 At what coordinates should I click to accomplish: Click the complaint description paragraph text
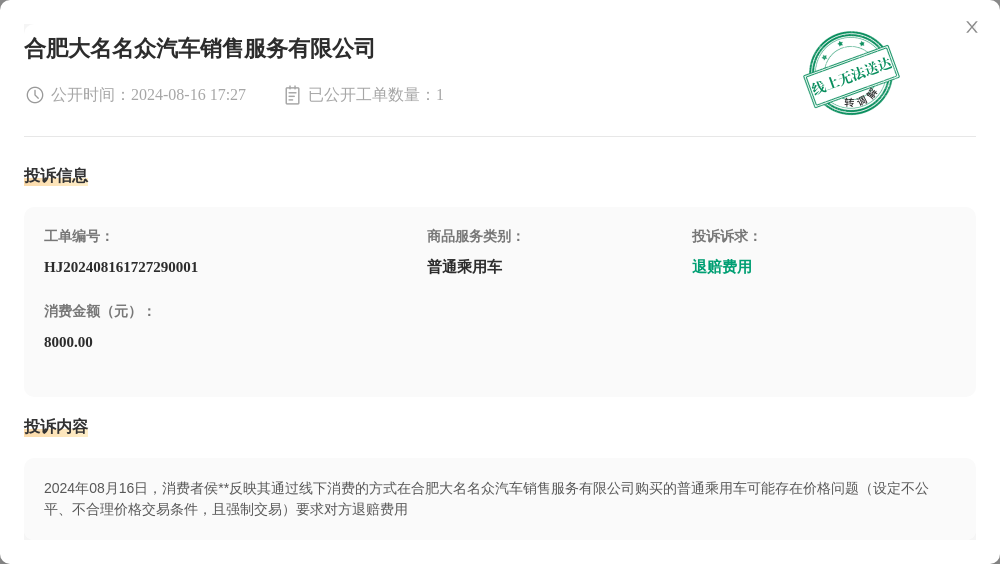click(x=486, y=499)
